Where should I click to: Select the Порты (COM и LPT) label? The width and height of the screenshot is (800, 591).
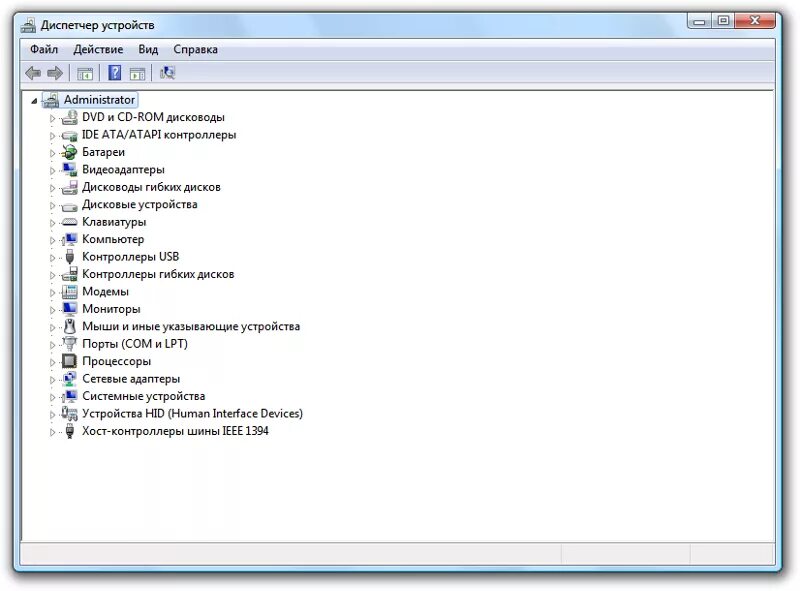click(x=135, y=344)
